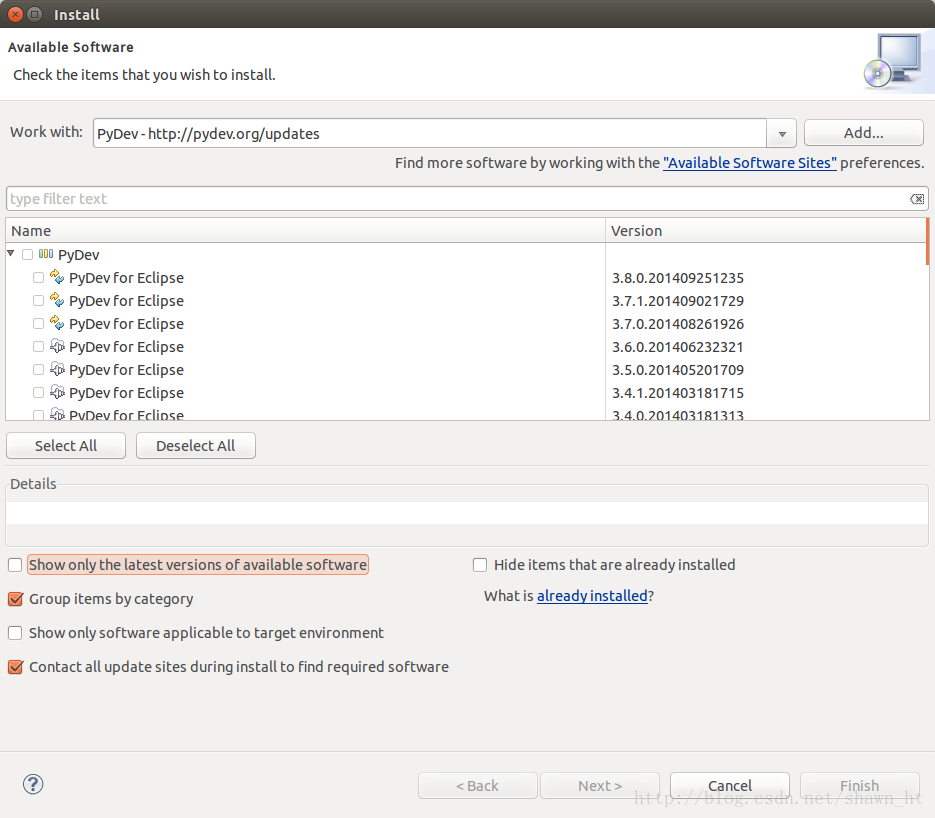Image resolution: width=935 pixels, height=818 pixels.
Task: Click the Cancel button
Action: (x=730, y=785)
